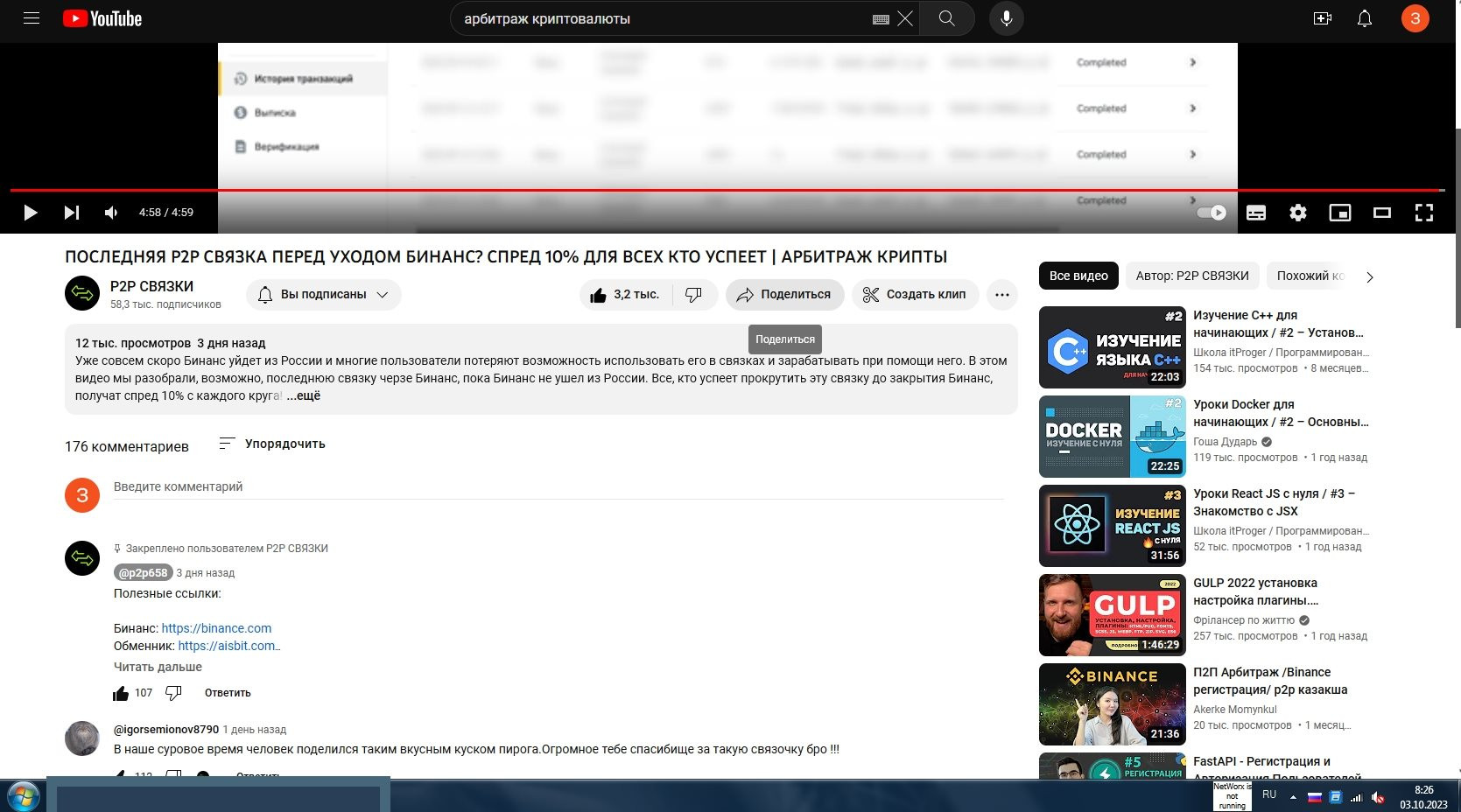Click the Поделиться share button
Screen dimensions: 1461x812
tap(784, 295)
